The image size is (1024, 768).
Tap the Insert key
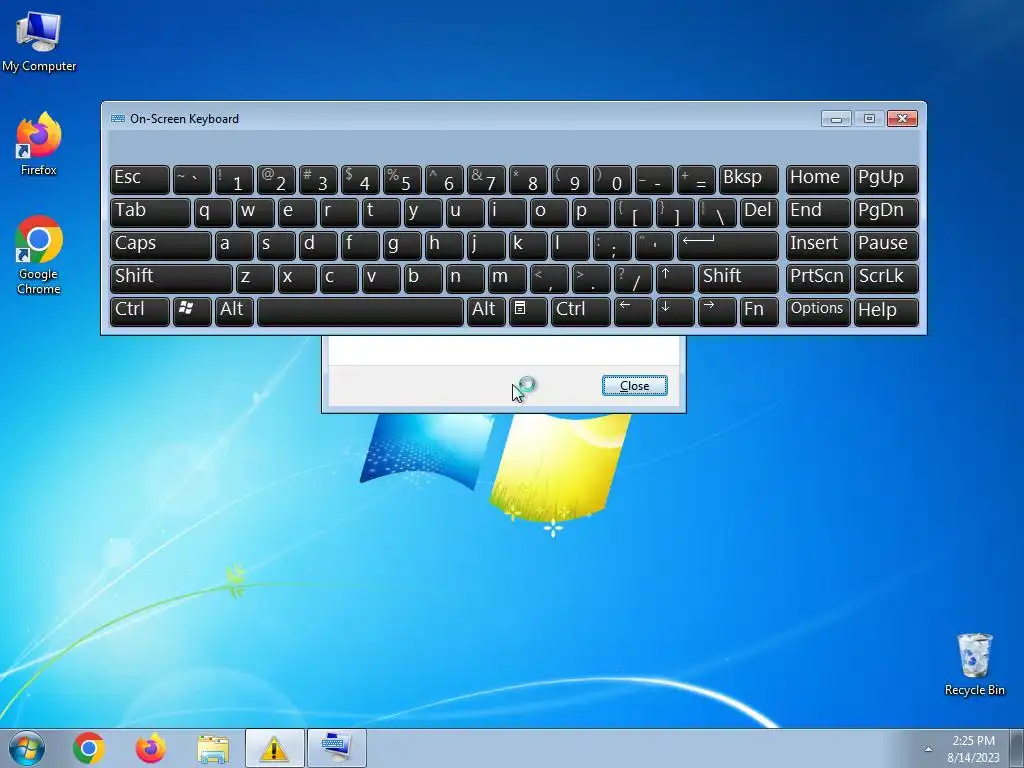[818, 246]
